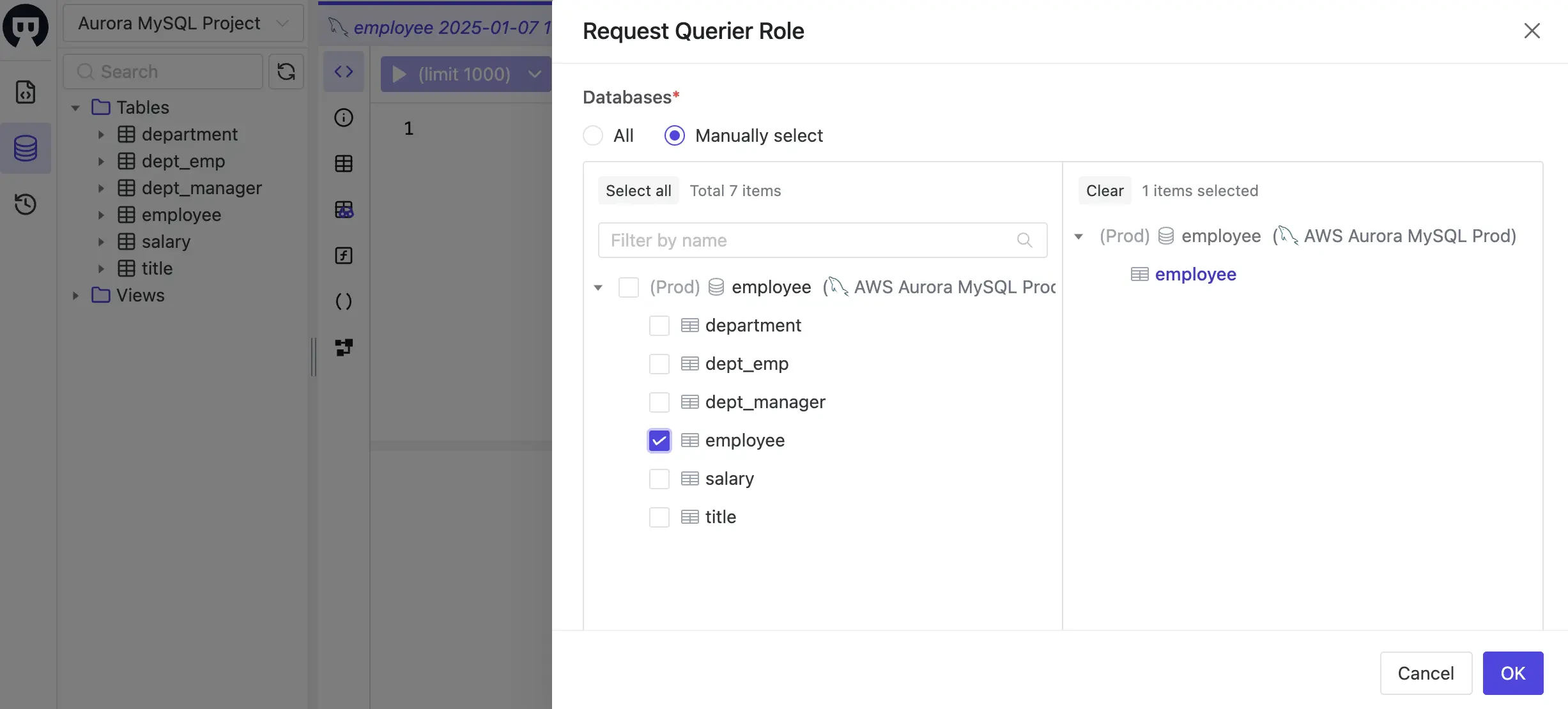Check the department table checkbox
1568x709 pixels.
click(659, 325)
